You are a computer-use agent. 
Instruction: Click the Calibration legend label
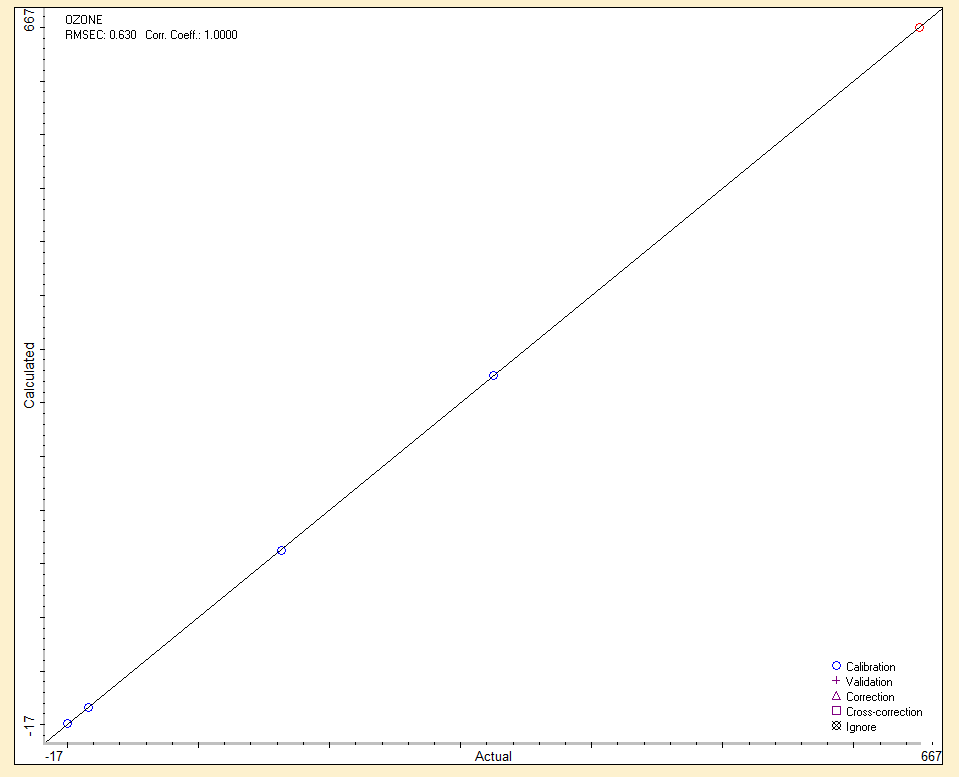870,667
